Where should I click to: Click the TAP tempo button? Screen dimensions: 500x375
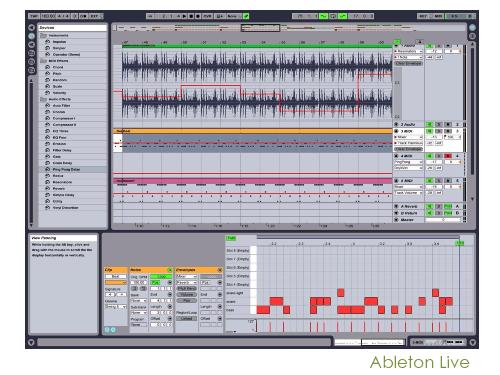point(34,16)
